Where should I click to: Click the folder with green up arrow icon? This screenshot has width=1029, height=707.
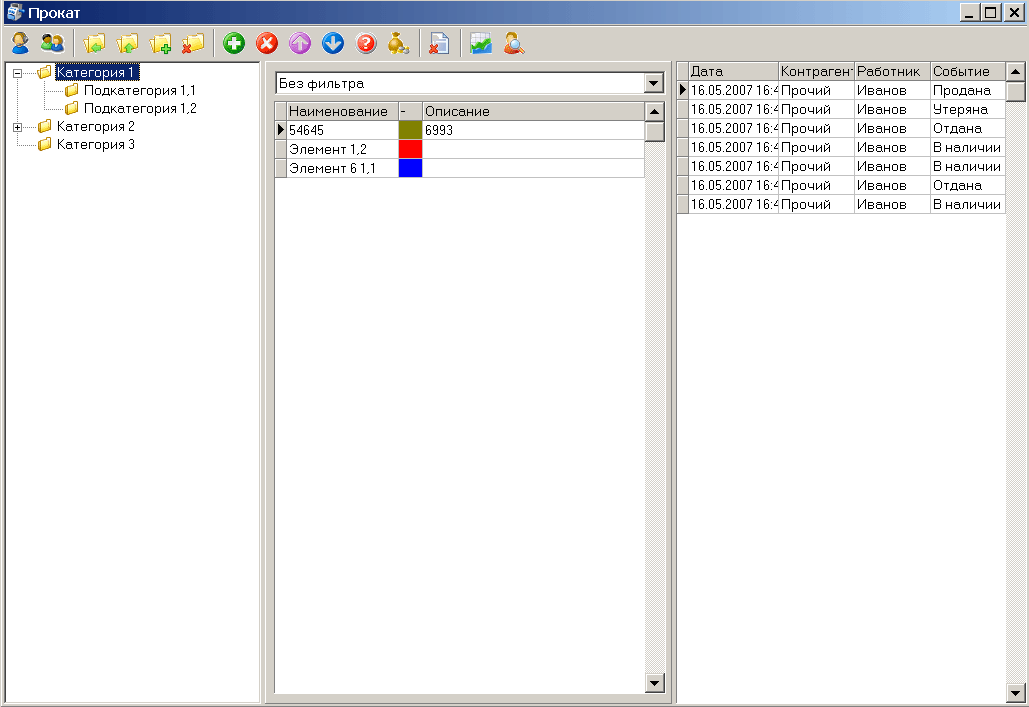[127, 43]
